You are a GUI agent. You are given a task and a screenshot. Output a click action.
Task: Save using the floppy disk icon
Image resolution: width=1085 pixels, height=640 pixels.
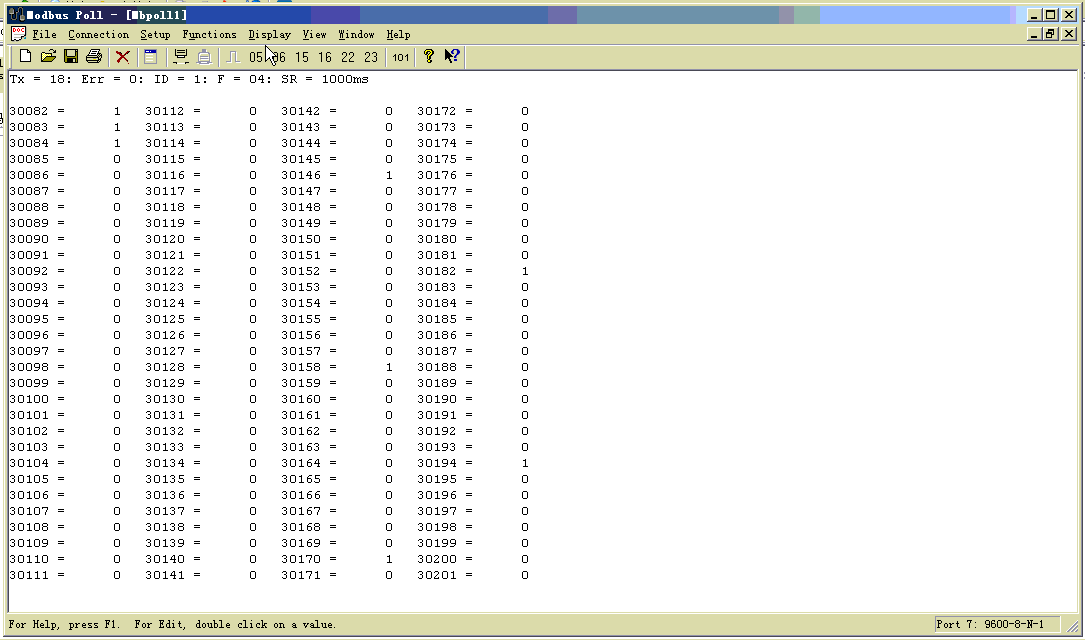(x=71, y=57)
